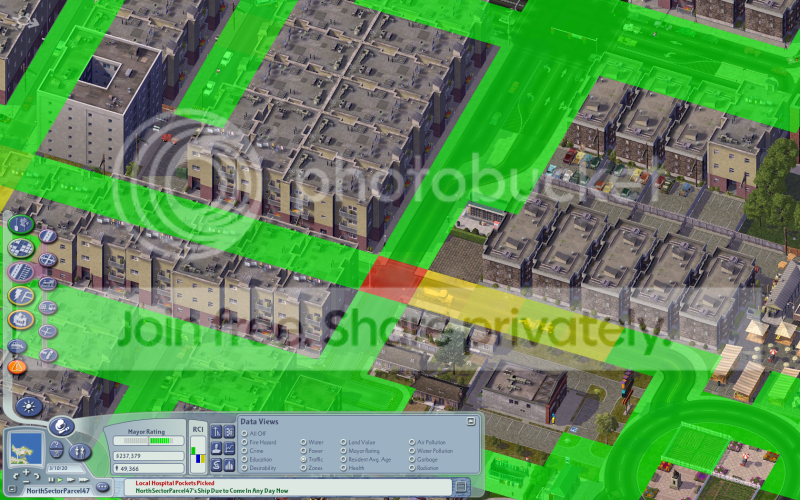Zoom out with the minus button

26,482
